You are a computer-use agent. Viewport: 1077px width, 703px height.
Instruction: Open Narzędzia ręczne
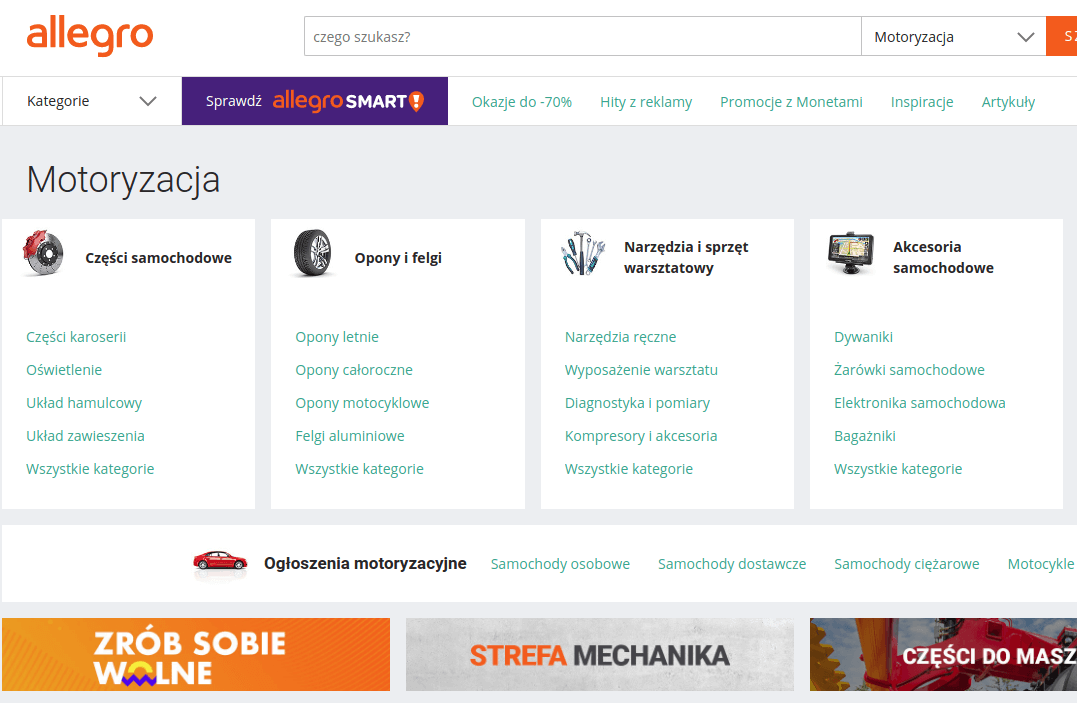click(x=620, y=337)
